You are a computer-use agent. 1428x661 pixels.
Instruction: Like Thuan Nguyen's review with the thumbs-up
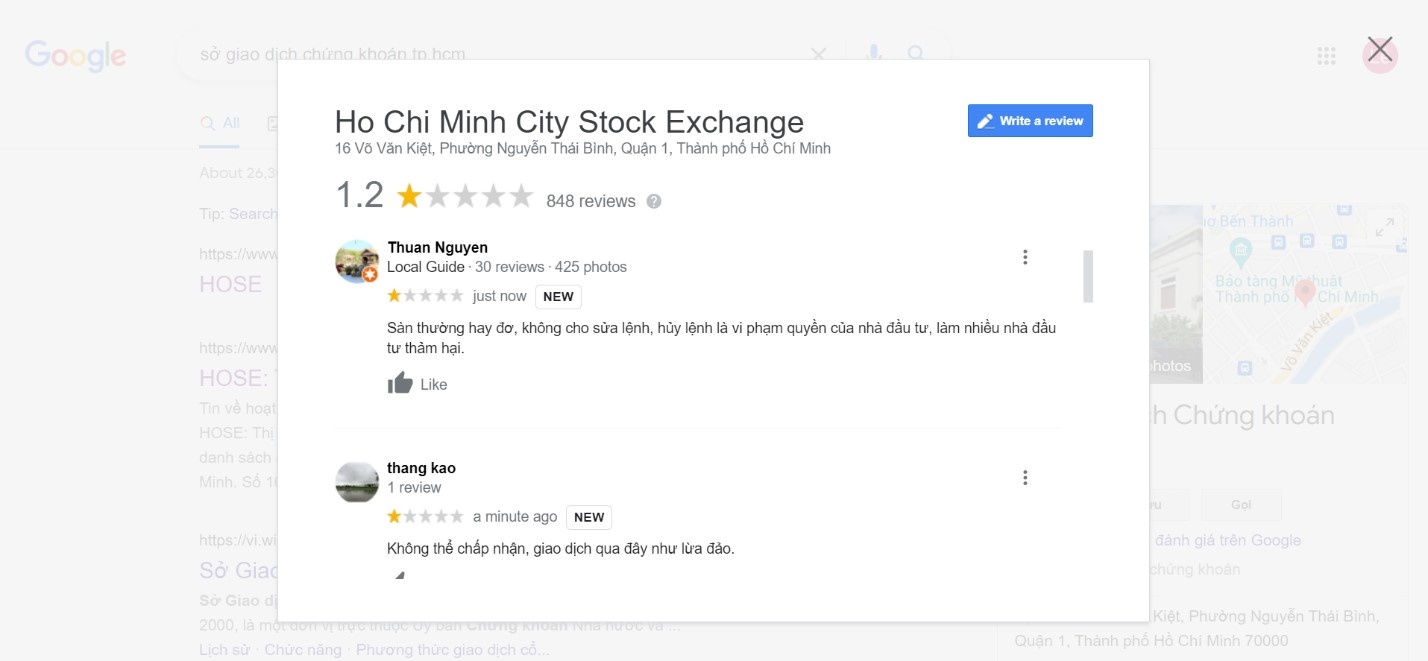399,383
